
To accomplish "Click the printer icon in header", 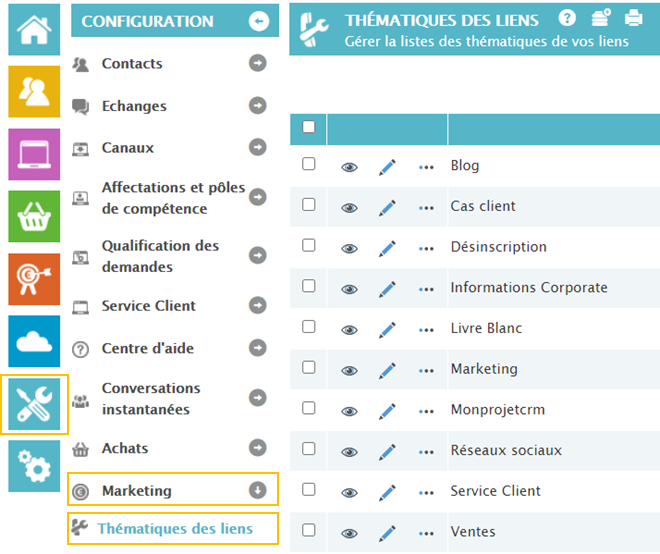I will pos(633,17).
